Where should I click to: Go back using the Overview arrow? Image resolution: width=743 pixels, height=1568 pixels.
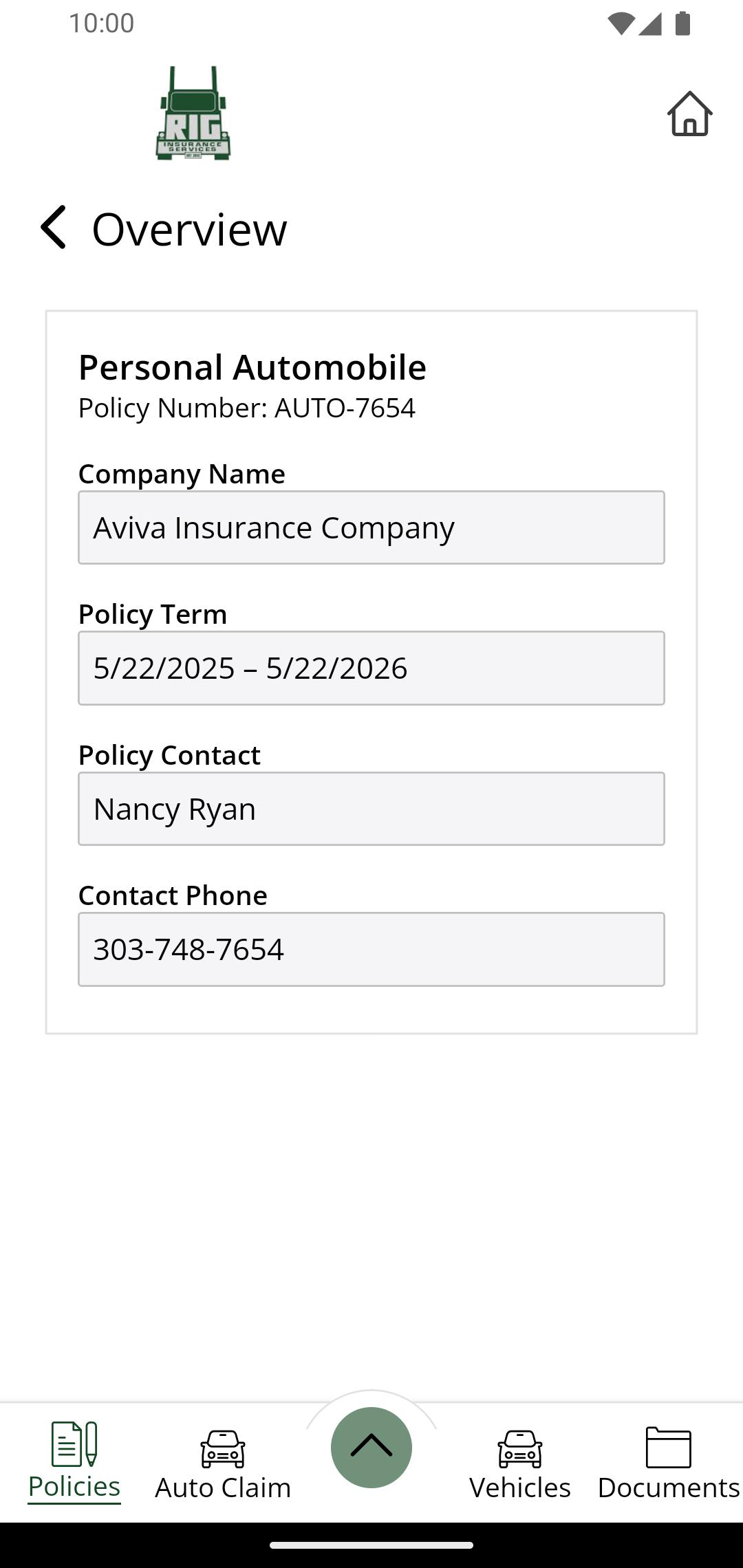point(54,228)
